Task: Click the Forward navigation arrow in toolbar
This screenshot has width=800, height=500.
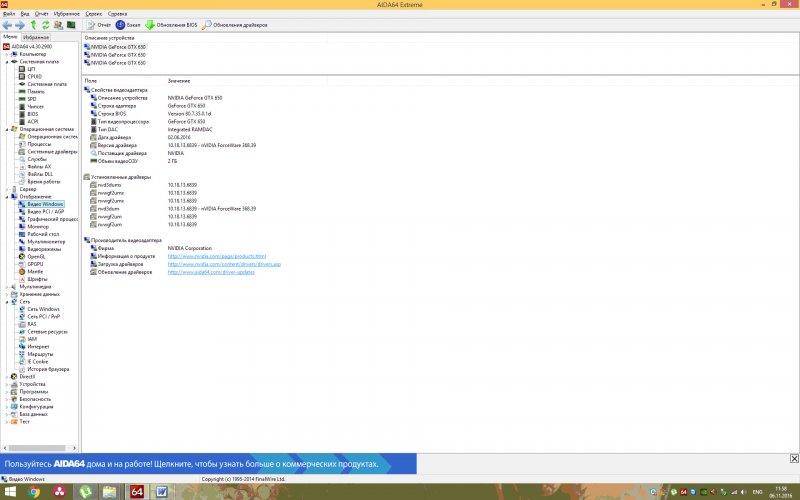Action: [x=20, y=24]
